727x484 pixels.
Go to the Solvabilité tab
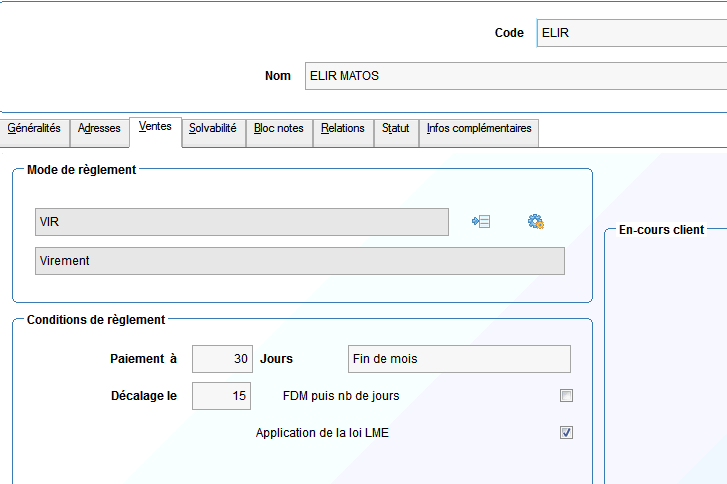pyautogui.click(x=213, y=129)
